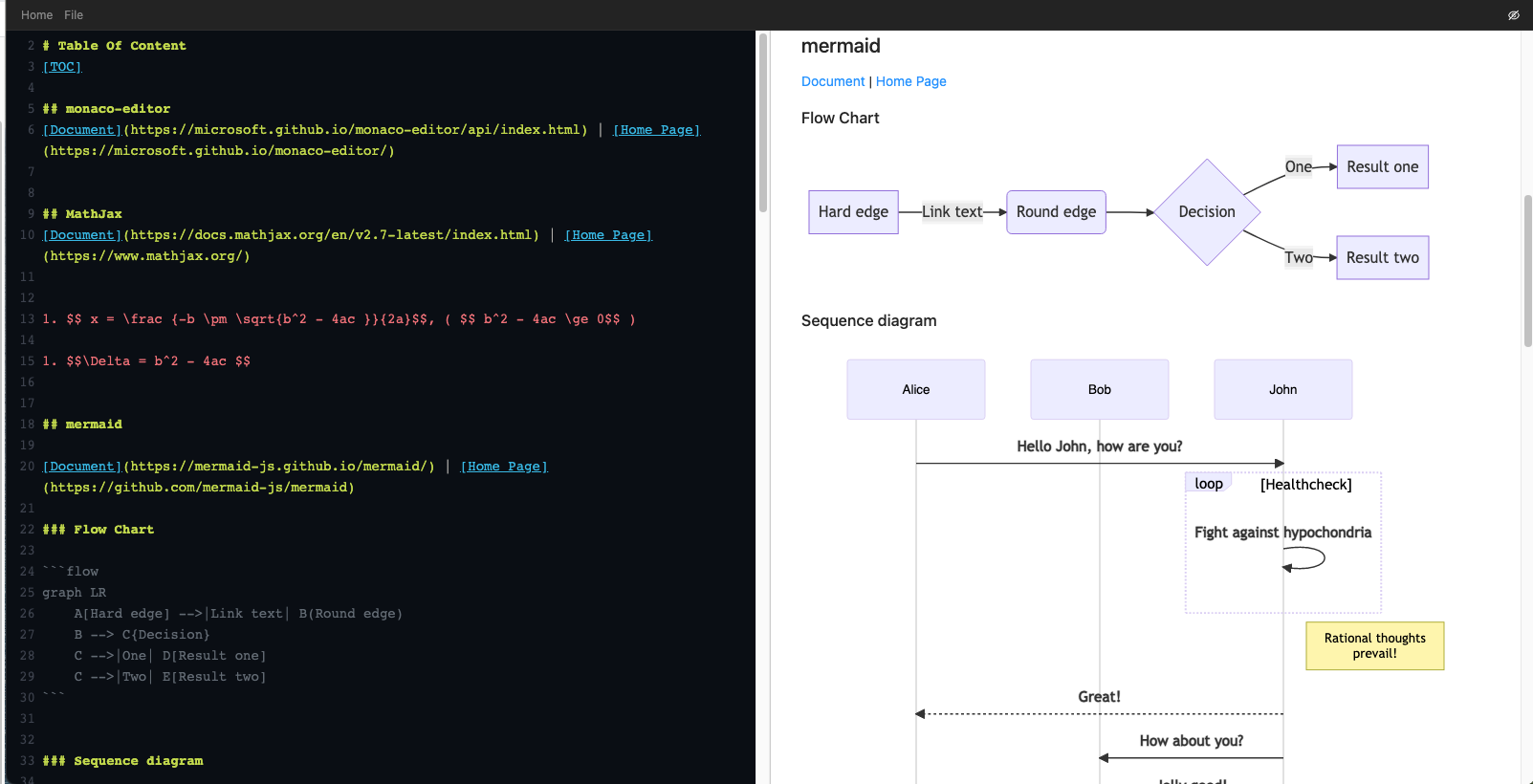Image resolution: width=1533 pixels, height=784 pixels.
Task: Open the Home Page link in the preview pane
Action: click(x=911, y=81)
